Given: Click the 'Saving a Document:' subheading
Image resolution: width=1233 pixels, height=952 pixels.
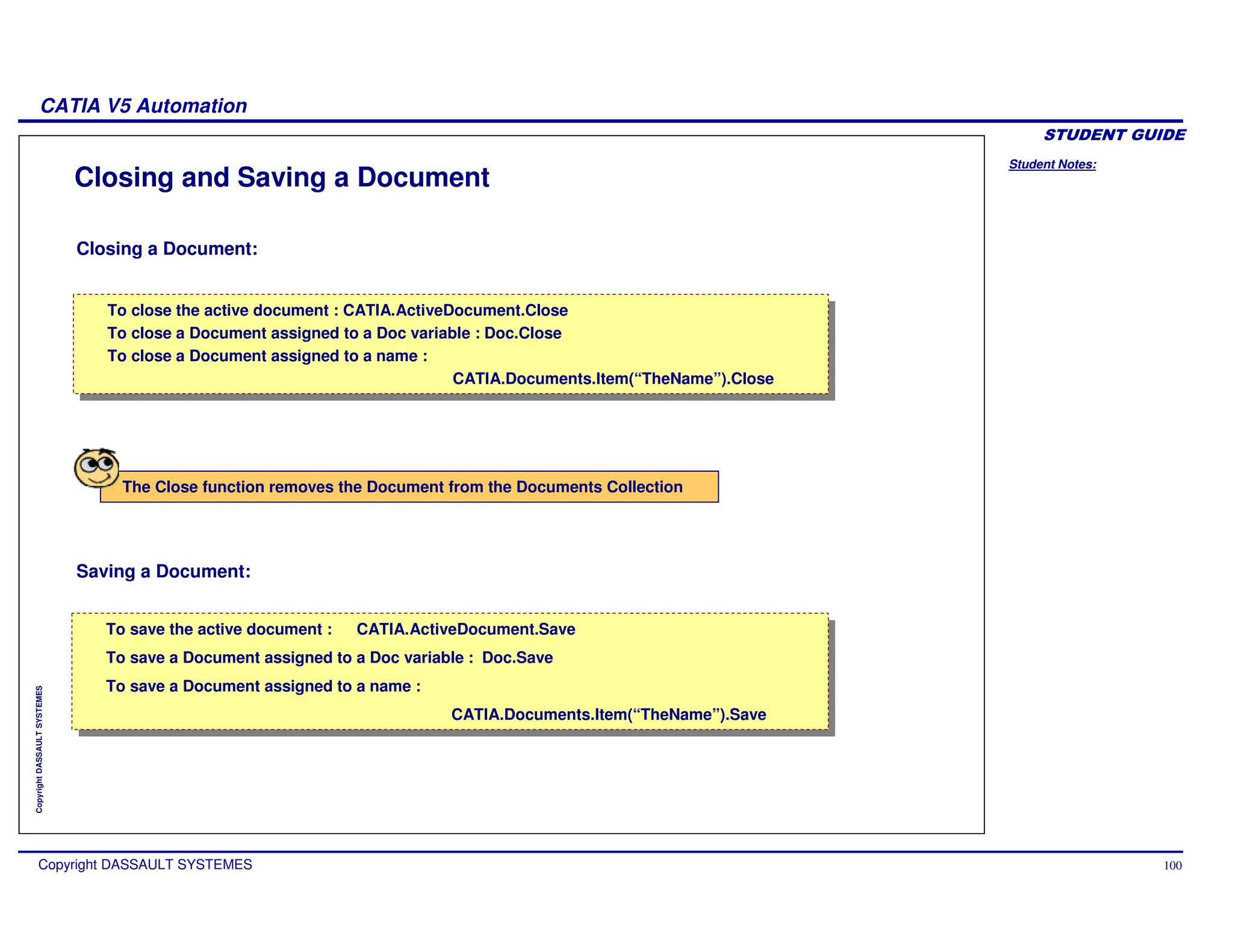Looking at the screenshot, I should [163, 571].
